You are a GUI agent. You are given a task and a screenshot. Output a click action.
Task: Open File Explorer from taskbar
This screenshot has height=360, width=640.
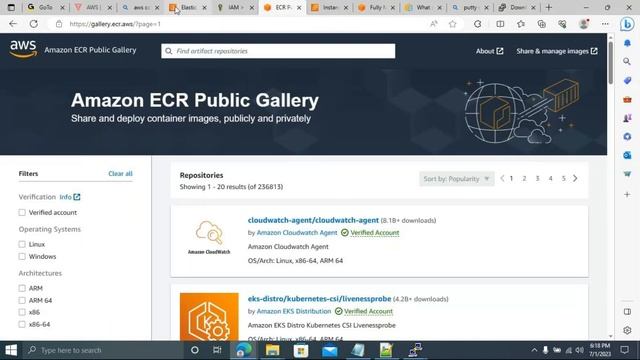point(272,350)
